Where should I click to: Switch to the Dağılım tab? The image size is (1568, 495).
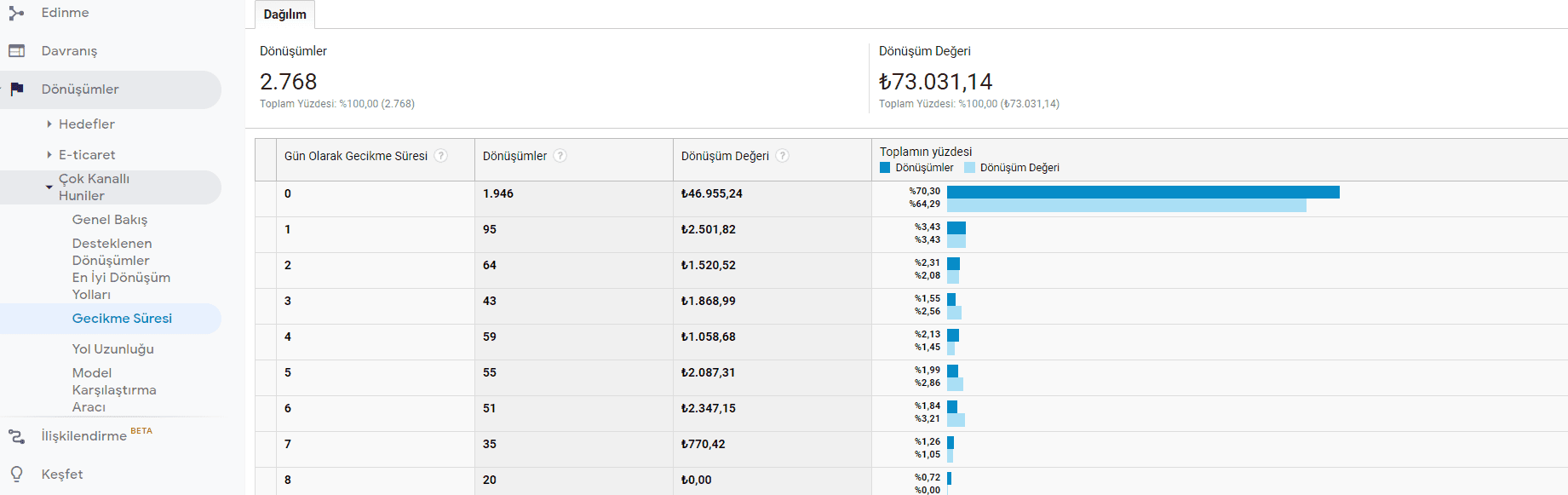(x=284, y=14)
